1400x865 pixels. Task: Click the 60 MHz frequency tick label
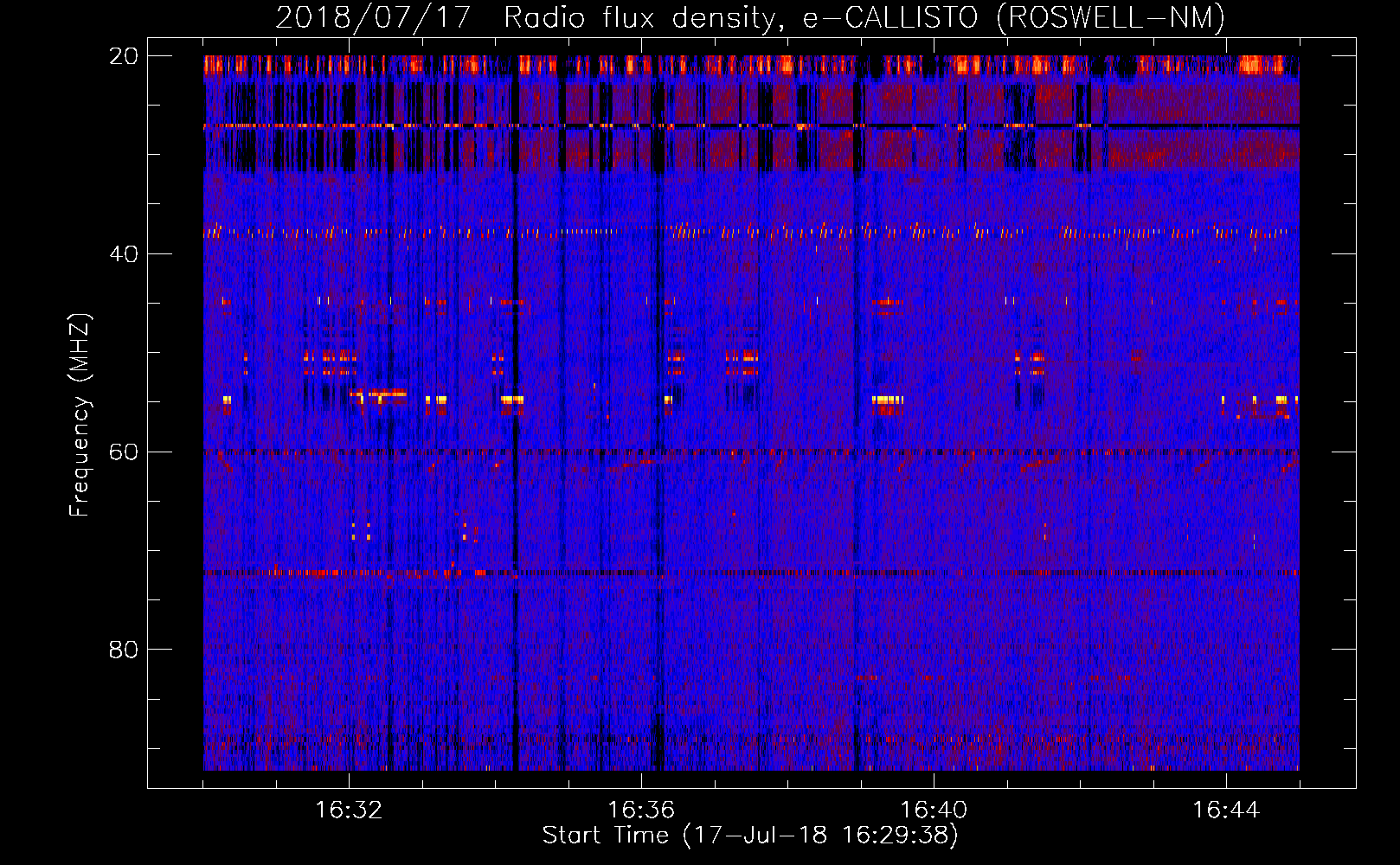[124, 452]
